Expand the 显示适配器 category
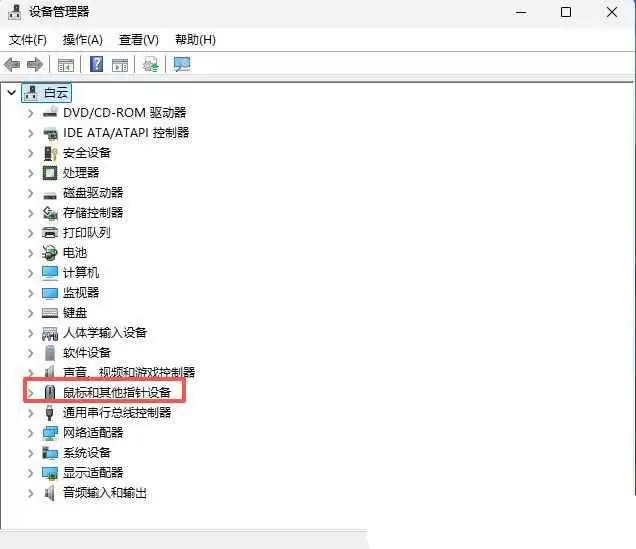 (x=30, y=473)
